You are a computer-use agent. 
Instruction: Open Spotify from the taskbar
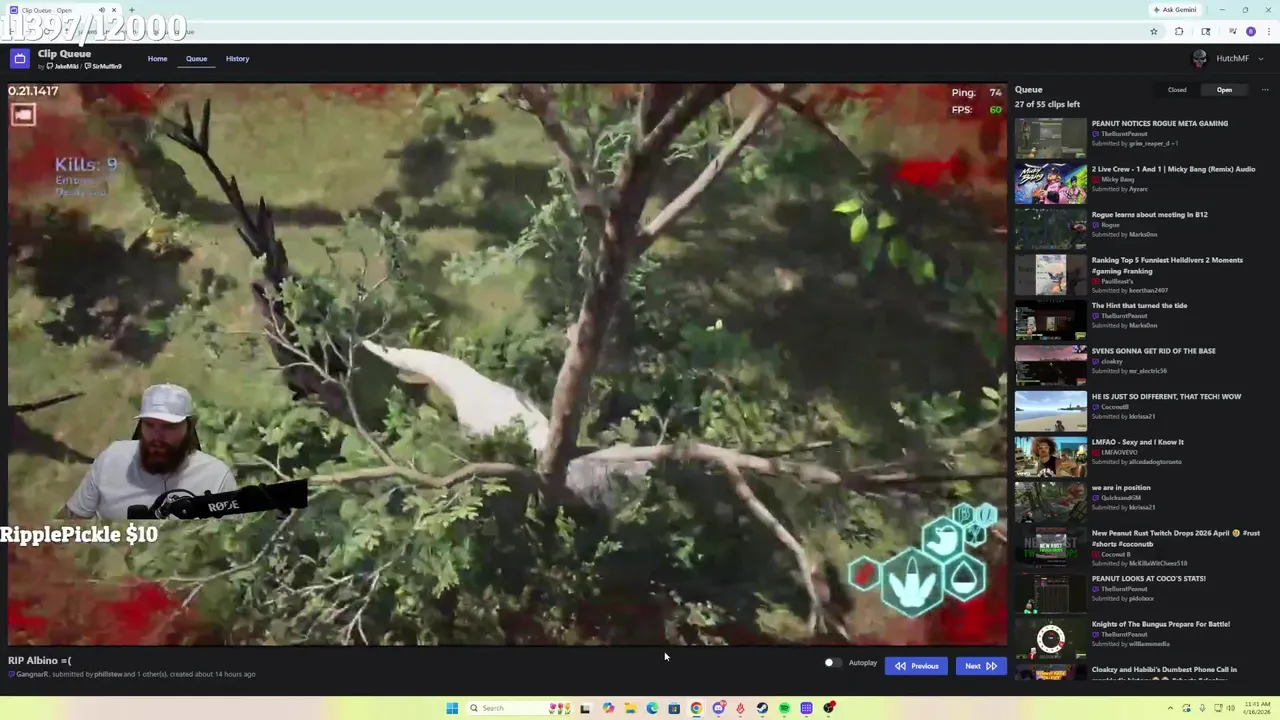tap(784, 708)
